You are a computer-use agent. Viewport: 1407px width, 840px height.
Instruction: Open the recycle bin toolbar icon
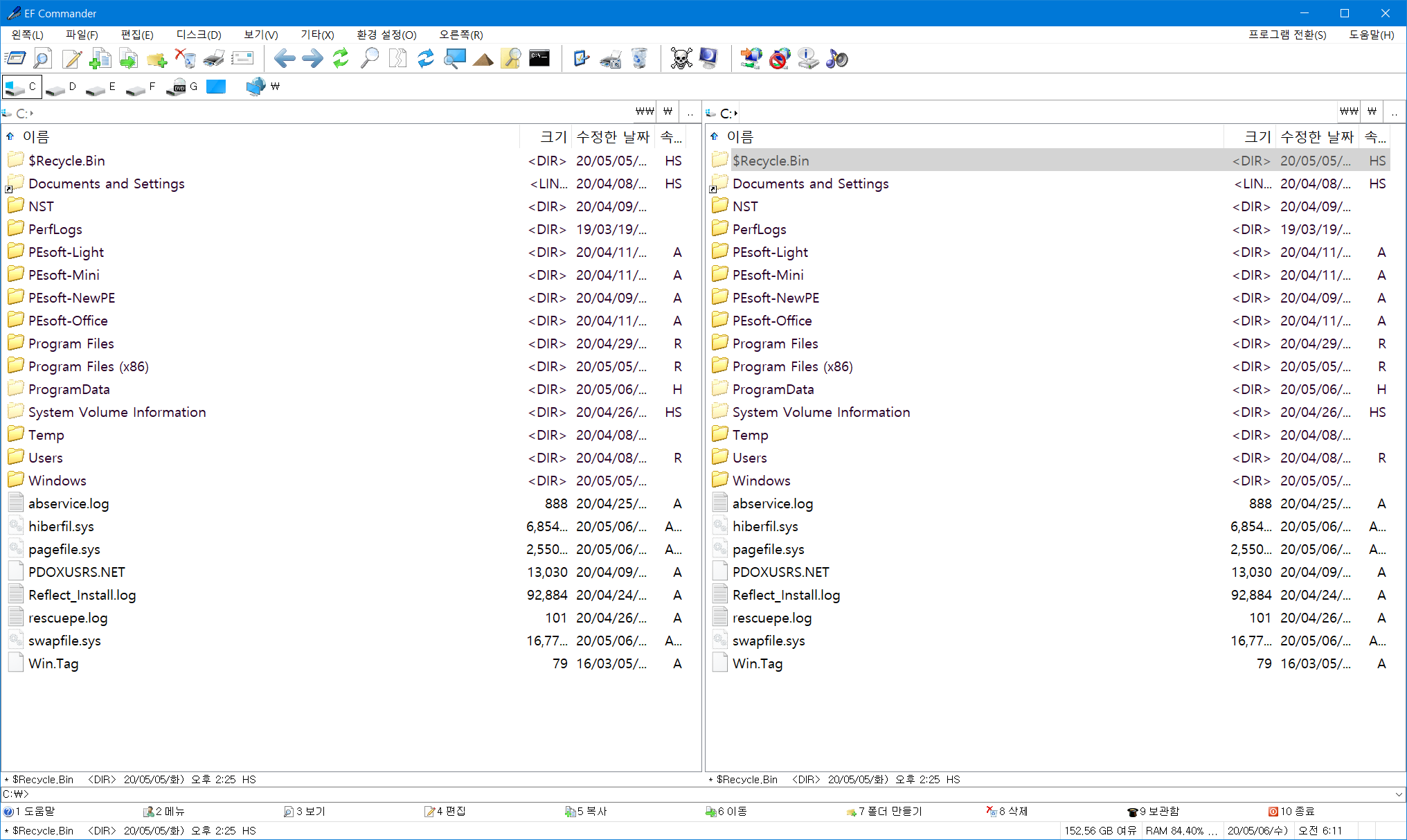[639, 59]
